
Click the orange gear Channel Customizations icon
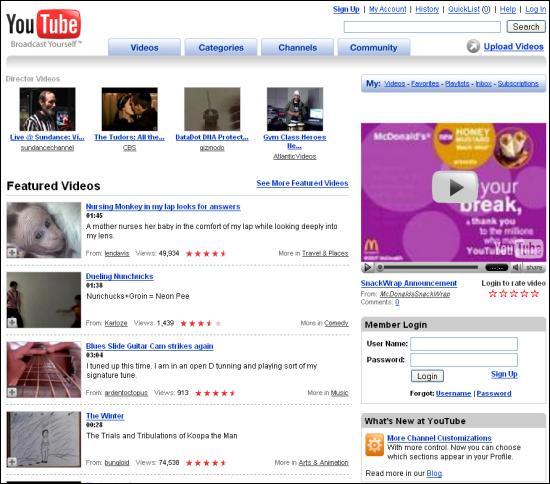pos(374,444)
